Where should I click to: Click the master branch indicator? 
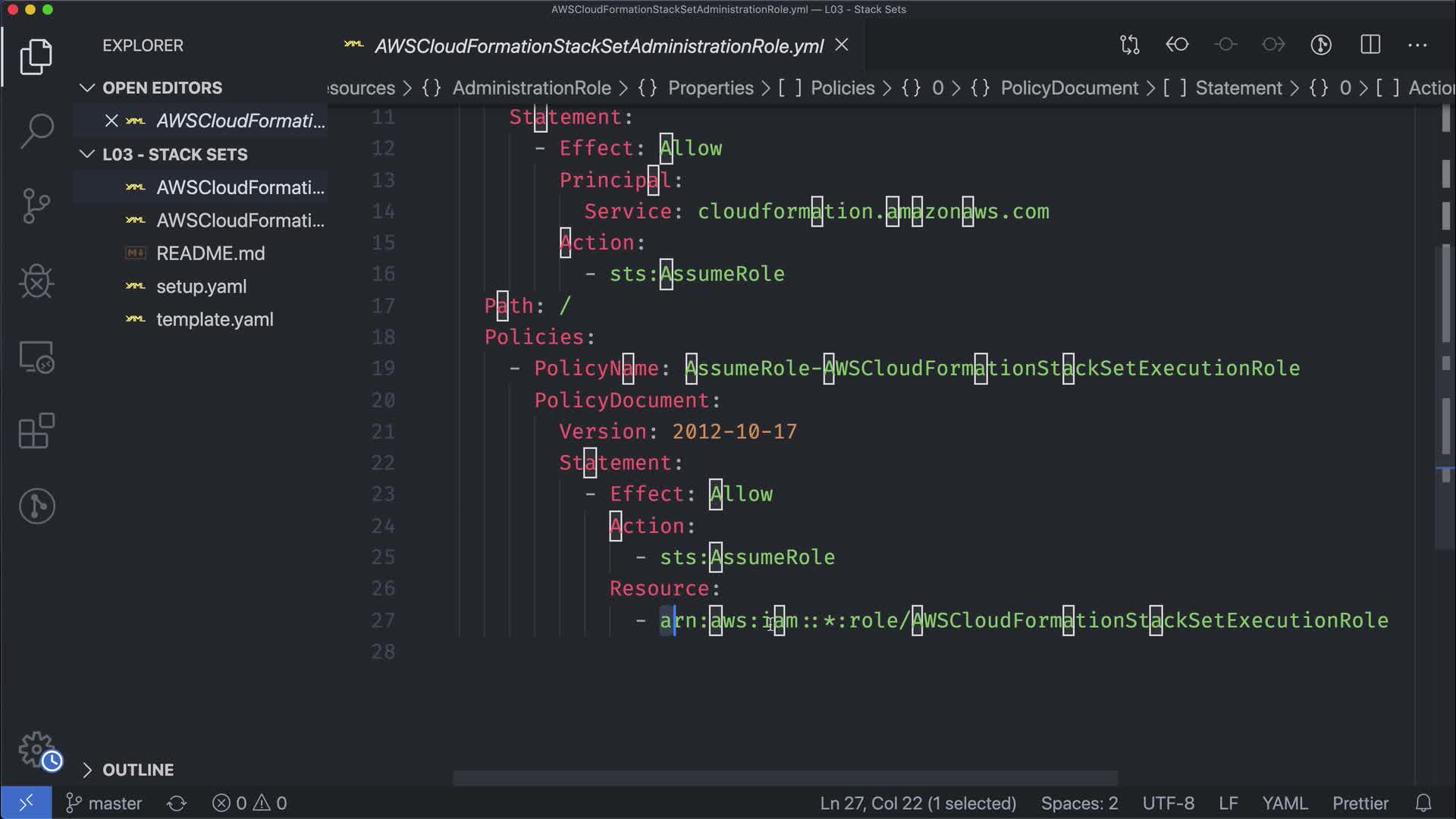pyautogui.click(x=105, y=803)
